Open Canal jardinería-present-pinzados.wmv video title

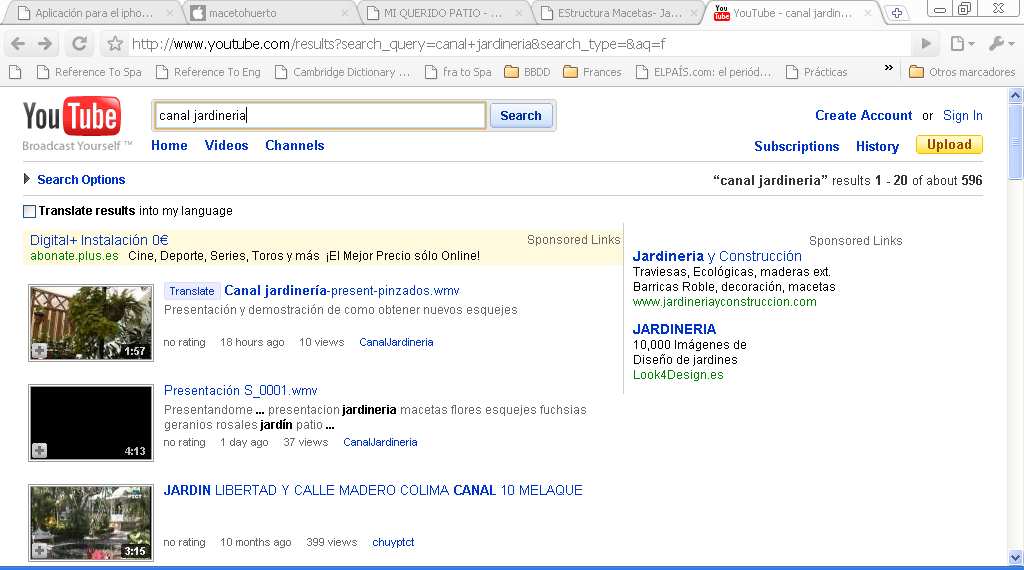(342, 291)
